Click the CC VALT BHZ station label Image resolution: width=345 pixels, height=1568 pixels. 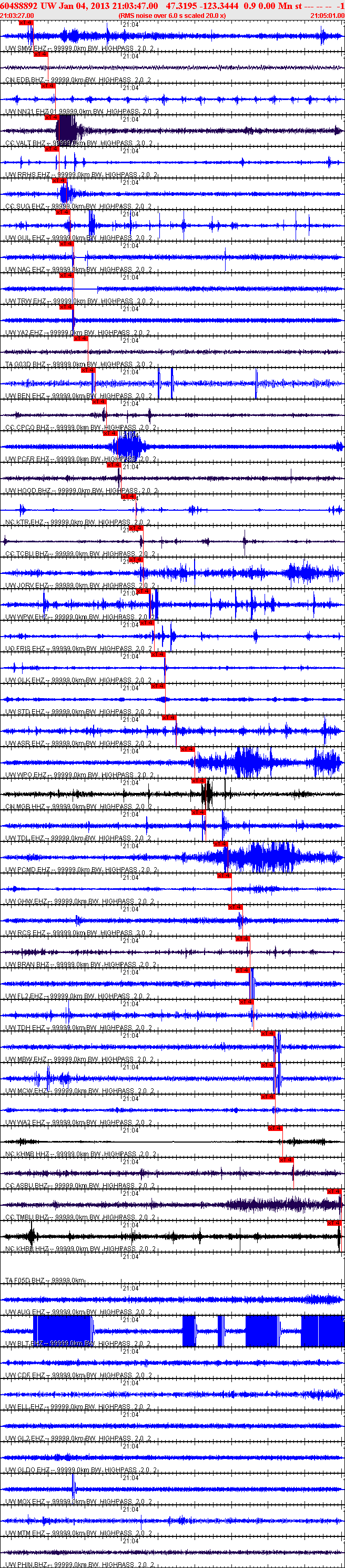[x=25, y=143]
